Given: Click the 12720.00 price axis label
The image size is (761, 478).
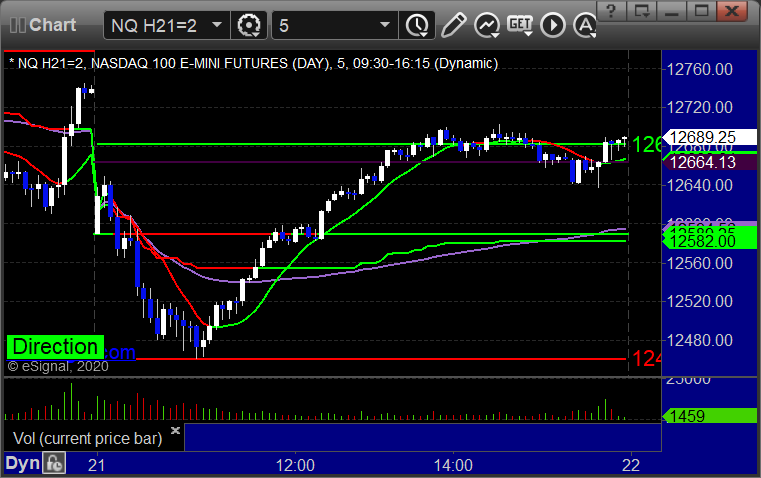Looking at the screenshot, I should click(700, 108).
